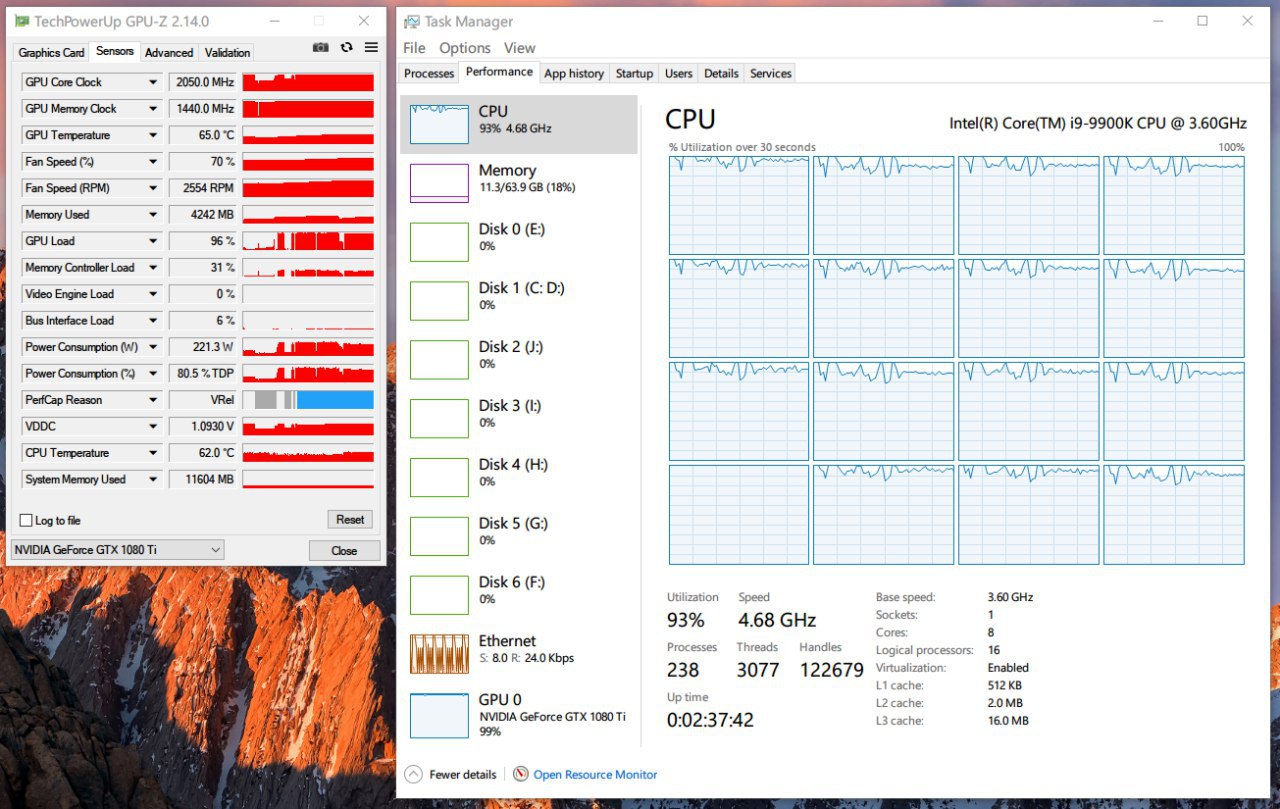Click the Intel Core i9-9900K CPU name
This screenshot has width=1280, height=809.
click(x=1098, y=123)
